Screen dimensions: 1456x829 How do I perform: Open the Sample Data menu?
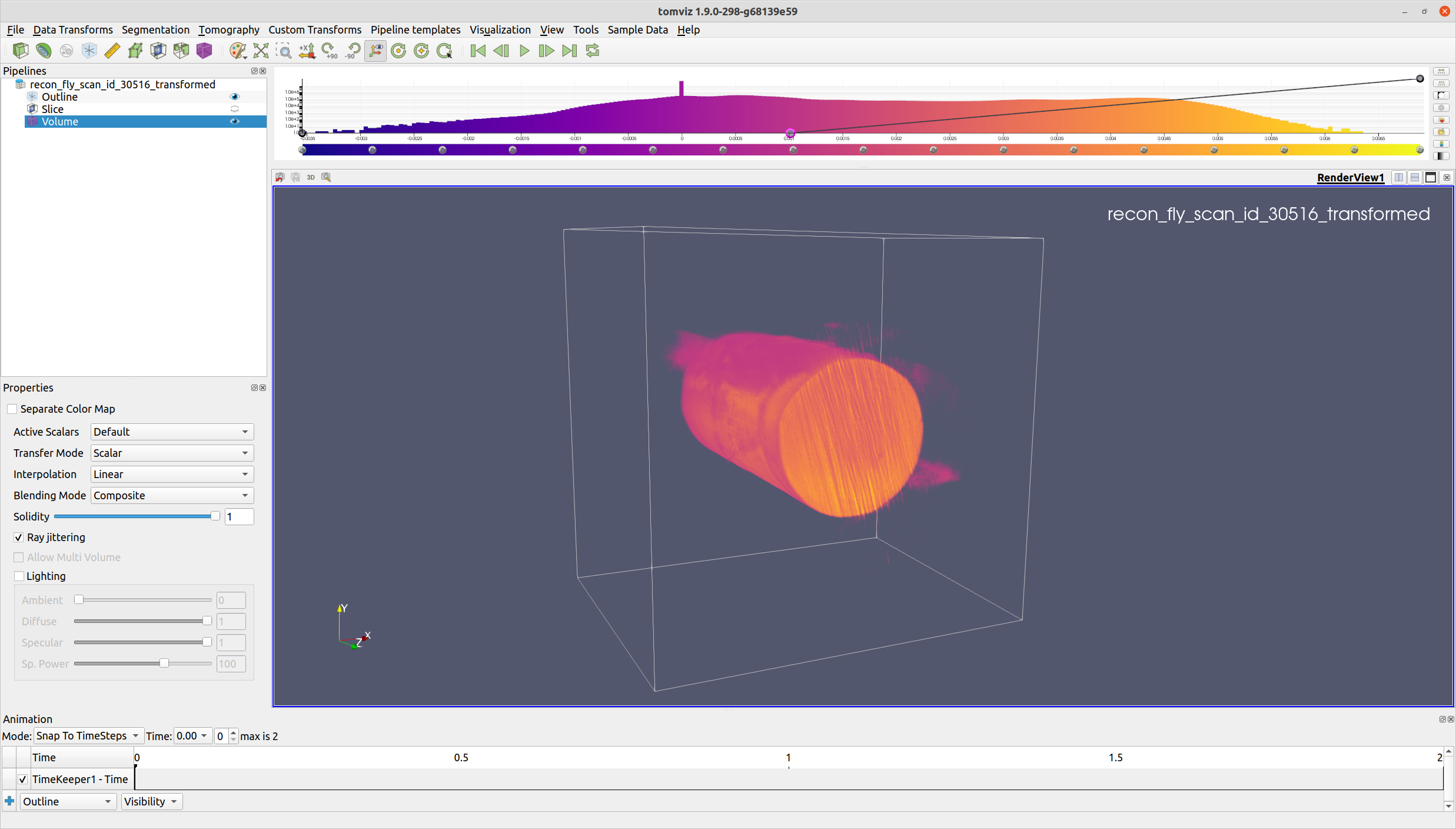(637, 29)
